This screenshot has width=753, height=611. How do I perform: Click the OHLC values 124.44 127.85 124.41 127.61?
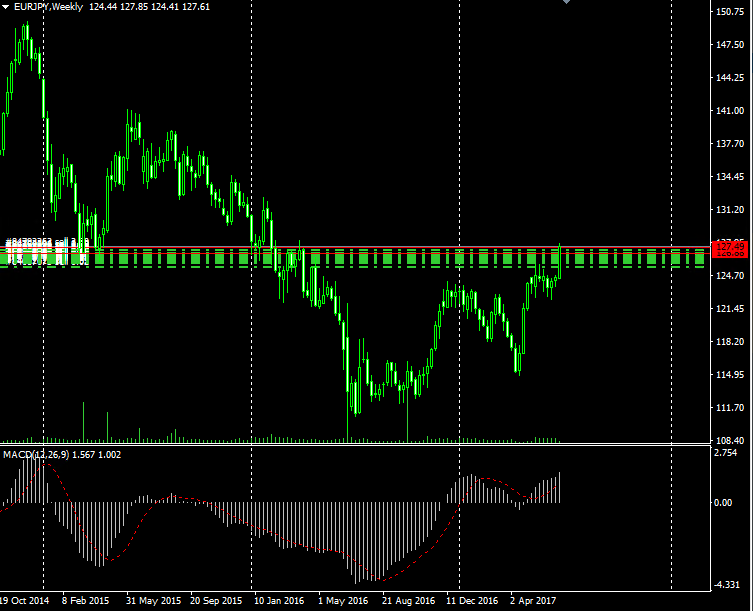click(149, 7)
